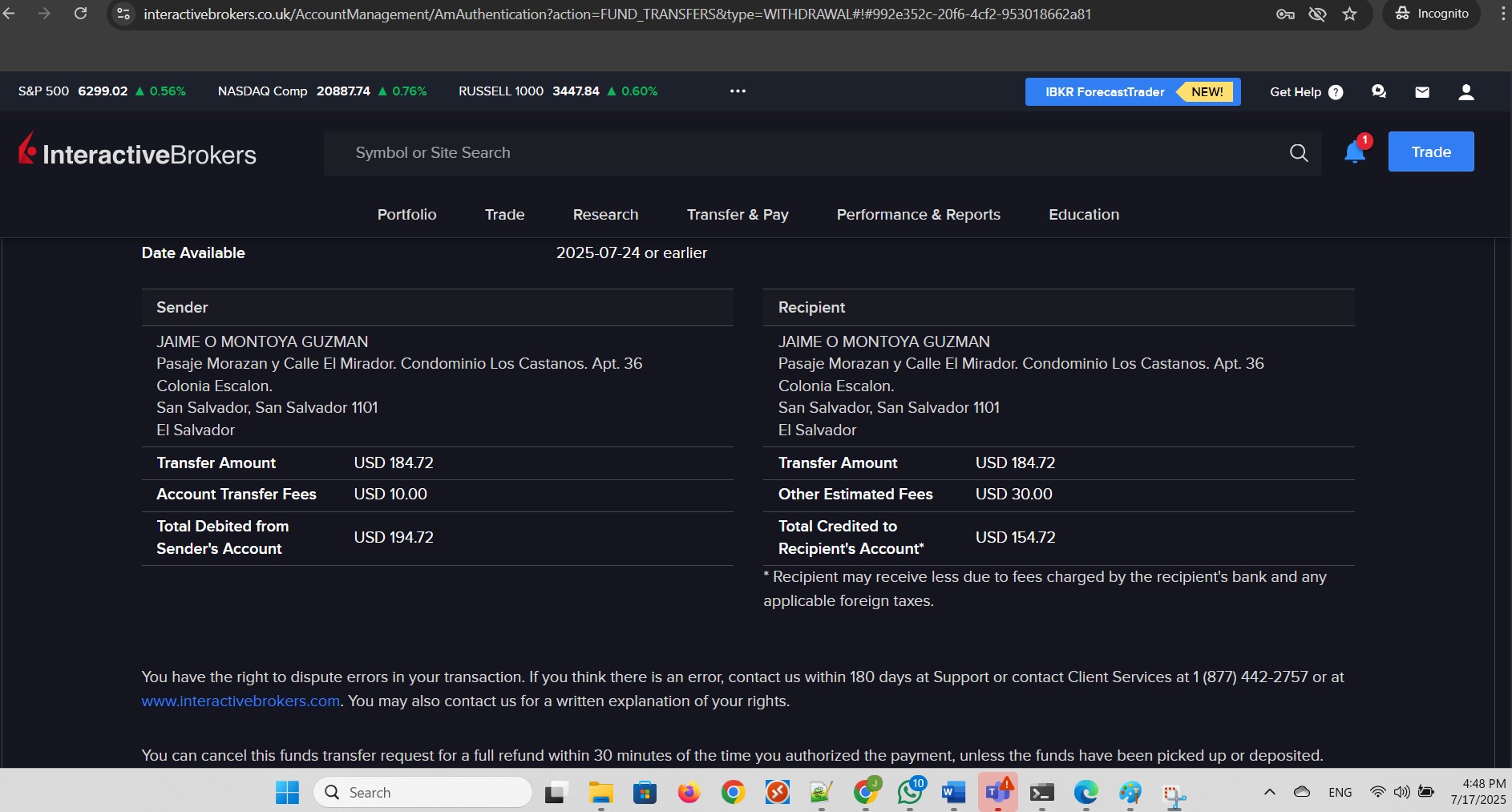Open Performance & Reports menu
Image resolution: width=1512 pixels, height=812 pixels.
click(919, 215)
